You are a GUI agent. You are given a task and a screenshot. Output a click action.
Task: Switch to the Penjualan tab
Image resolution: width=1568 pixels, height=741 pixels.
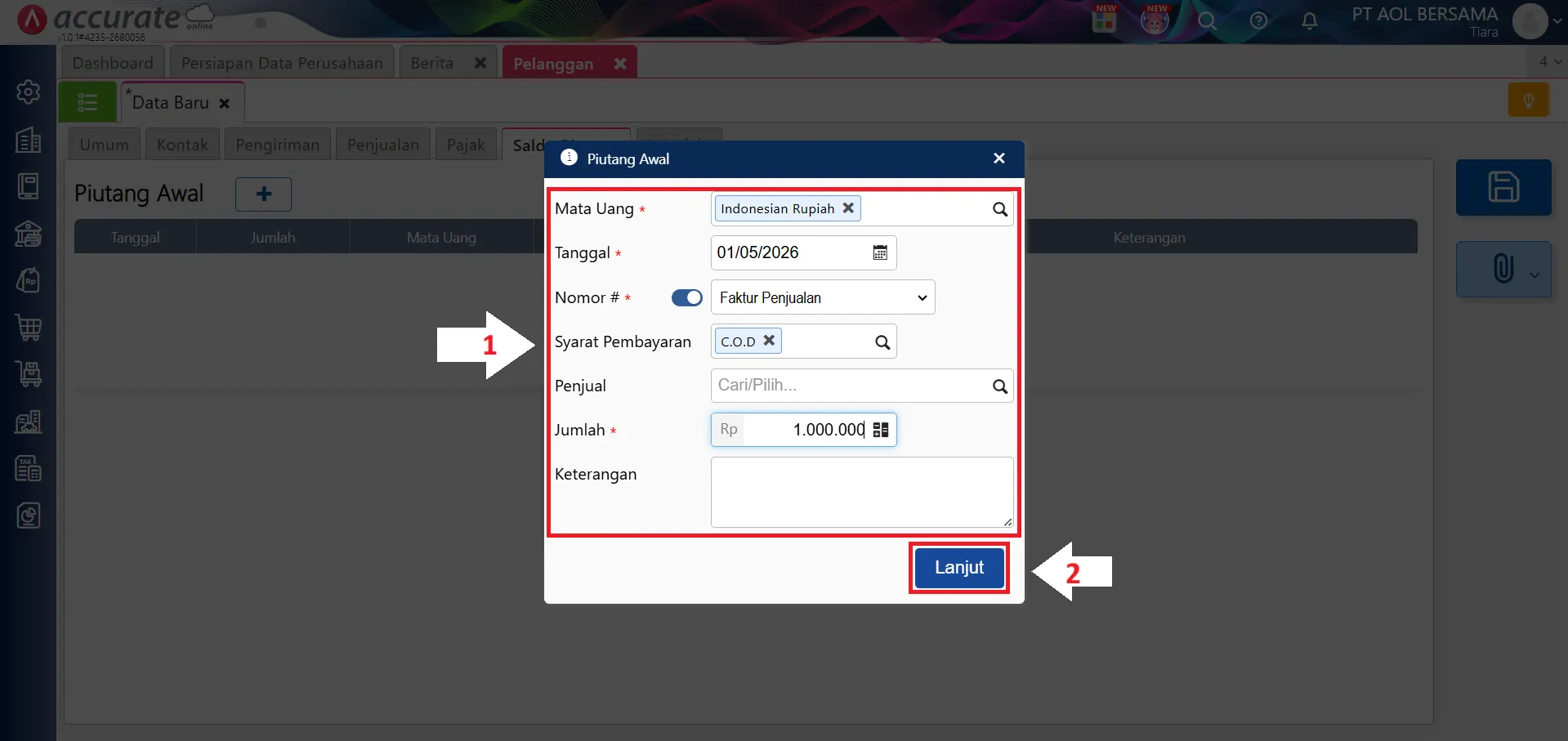[383, 145]
